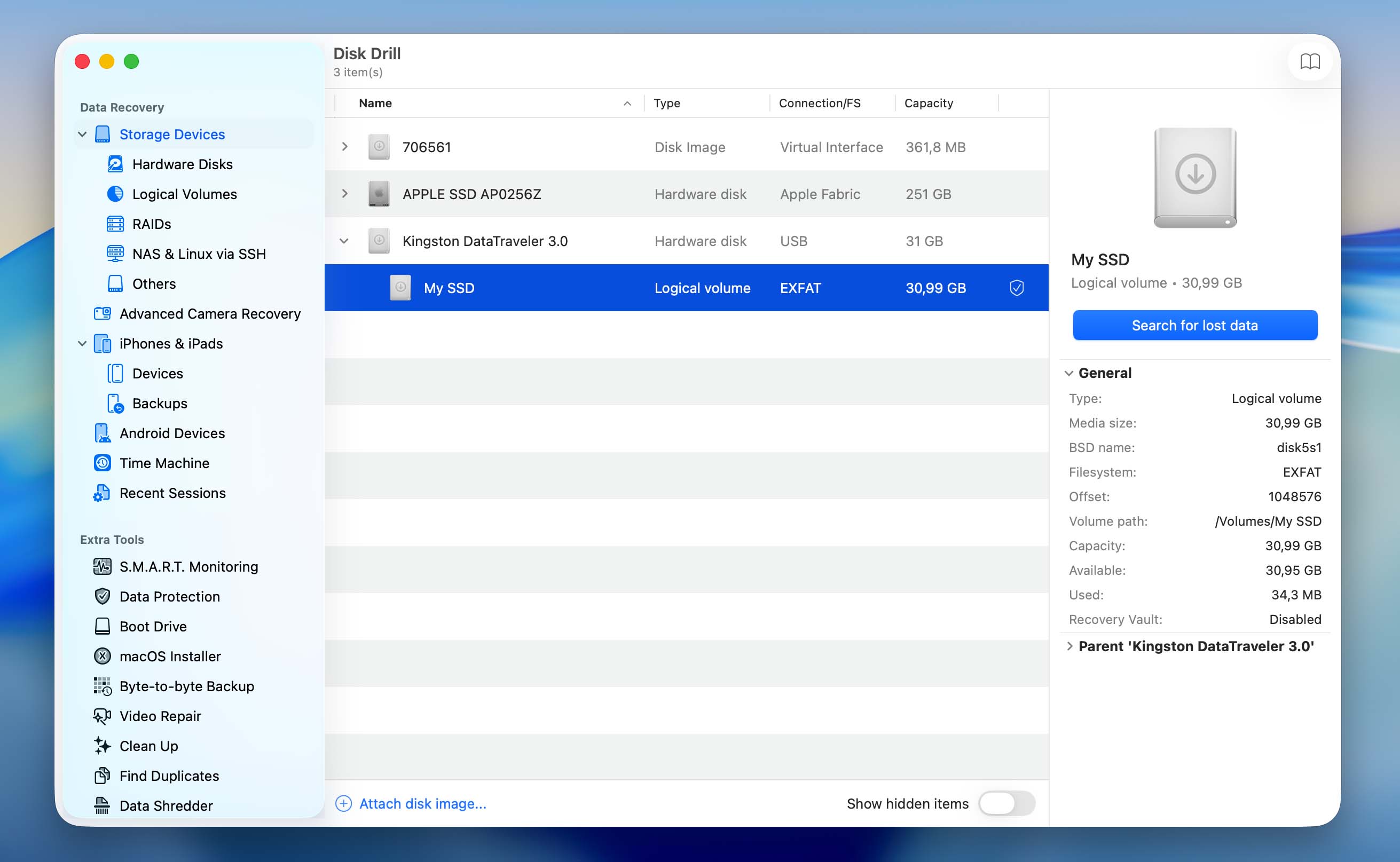Click the 361,8 MB capacity cell
The image size is (1400, 862).
point(935,147)
